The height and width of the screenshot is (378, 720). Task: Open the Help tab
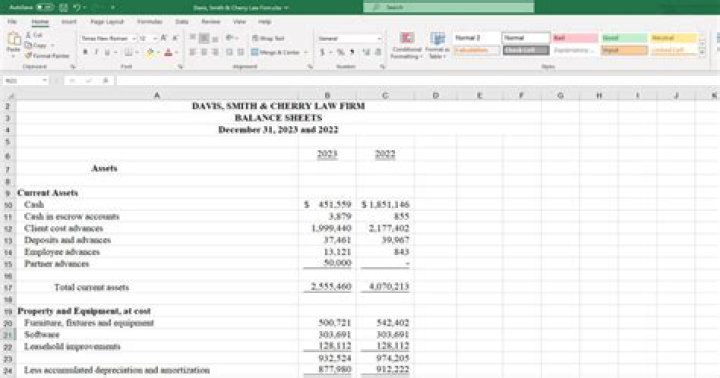pos(264,22)
